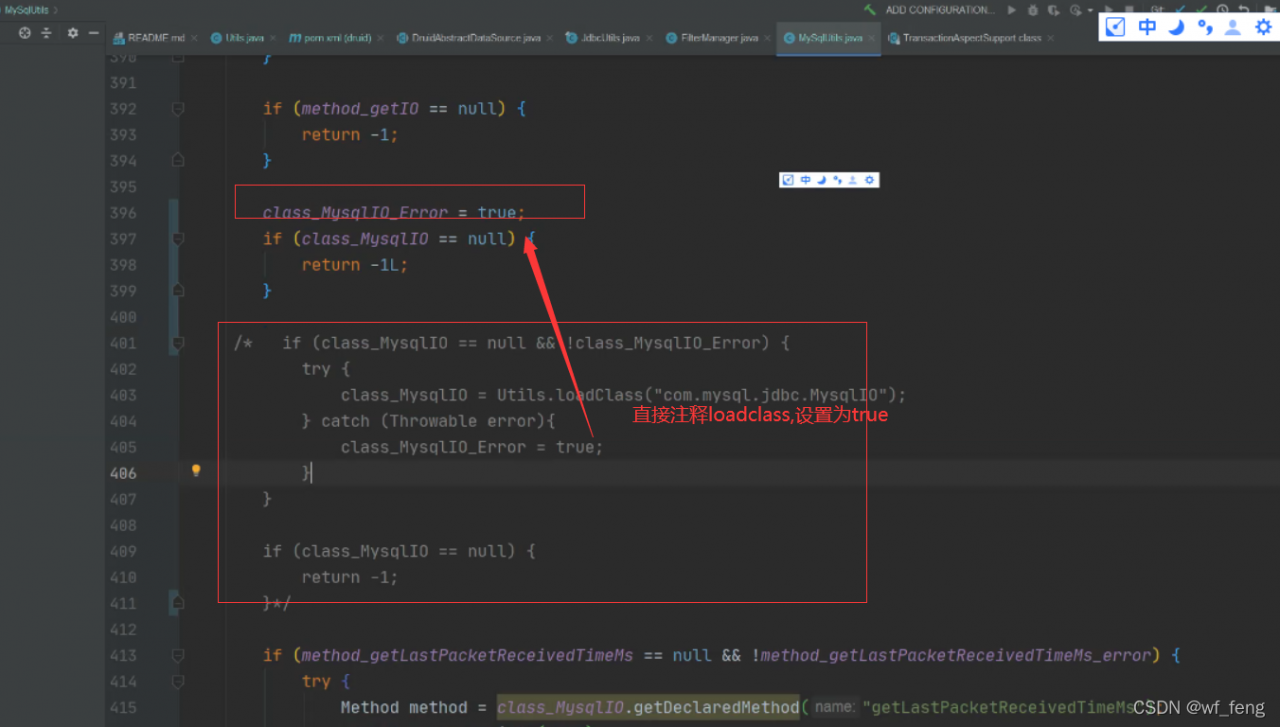
Task: Click the Expand/Collapse All project icon
Action: click(46, 33)
